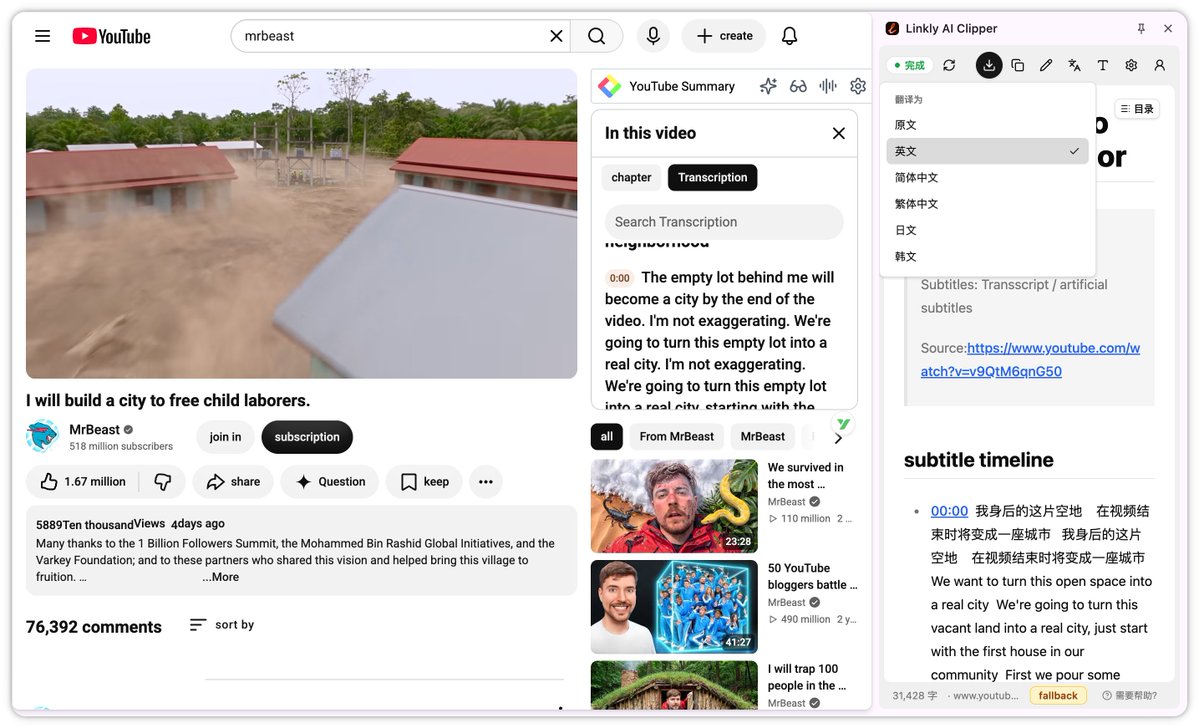1199x728 pixels.
Task: Jump to the 0:00 transcript timestamp
Action: [619, 278]
